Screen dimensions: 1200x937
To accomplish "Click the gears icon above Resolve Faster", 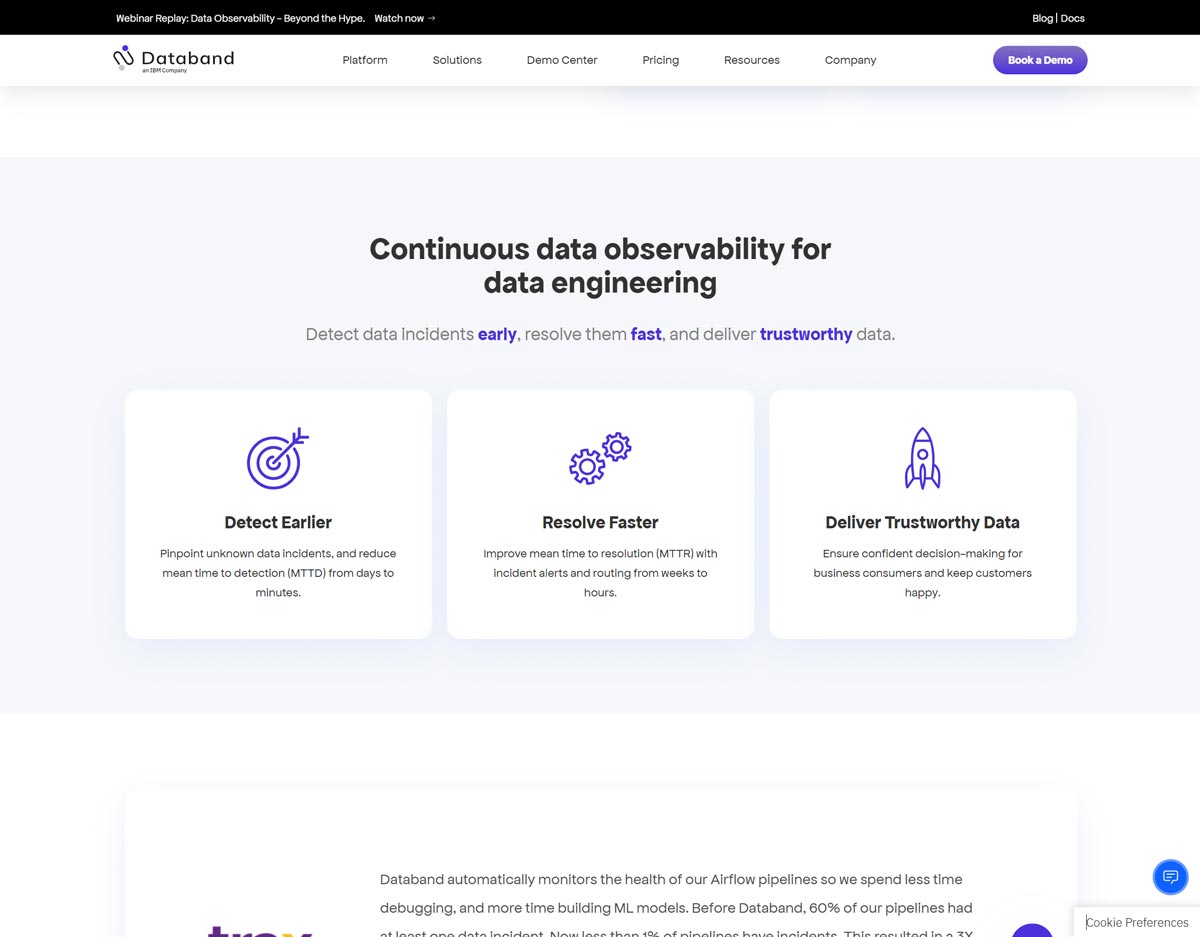I will coord(600,459).
